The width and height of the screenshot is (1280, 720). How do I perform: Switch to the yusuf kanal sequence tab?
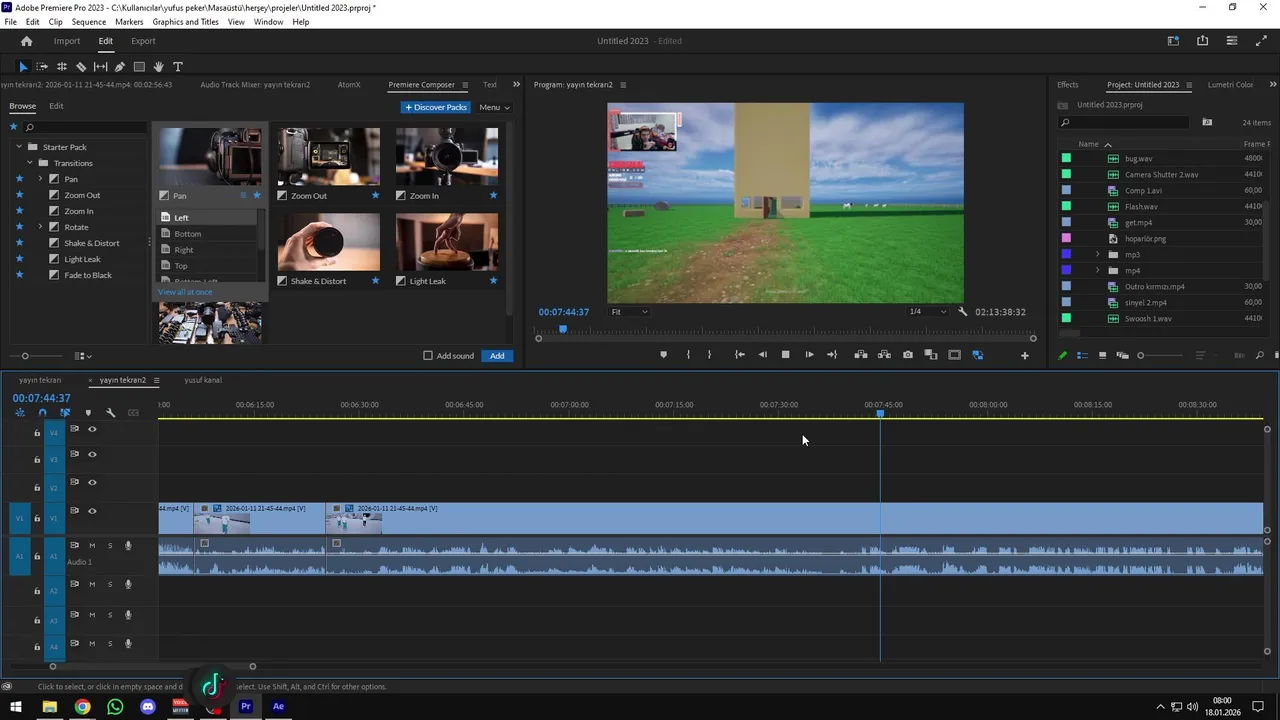point(202,380)
